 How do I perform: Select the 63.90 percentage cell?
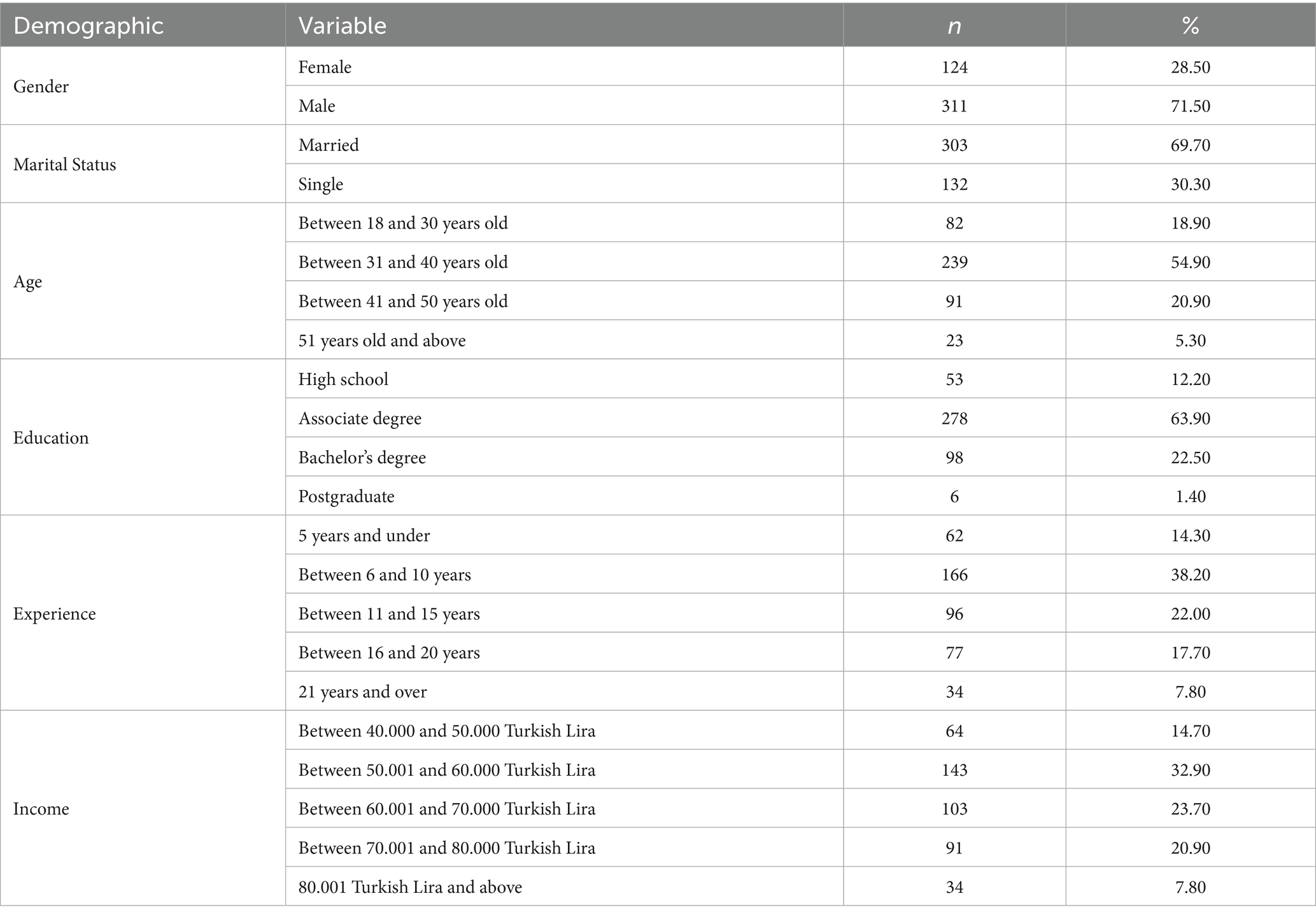1190,418
